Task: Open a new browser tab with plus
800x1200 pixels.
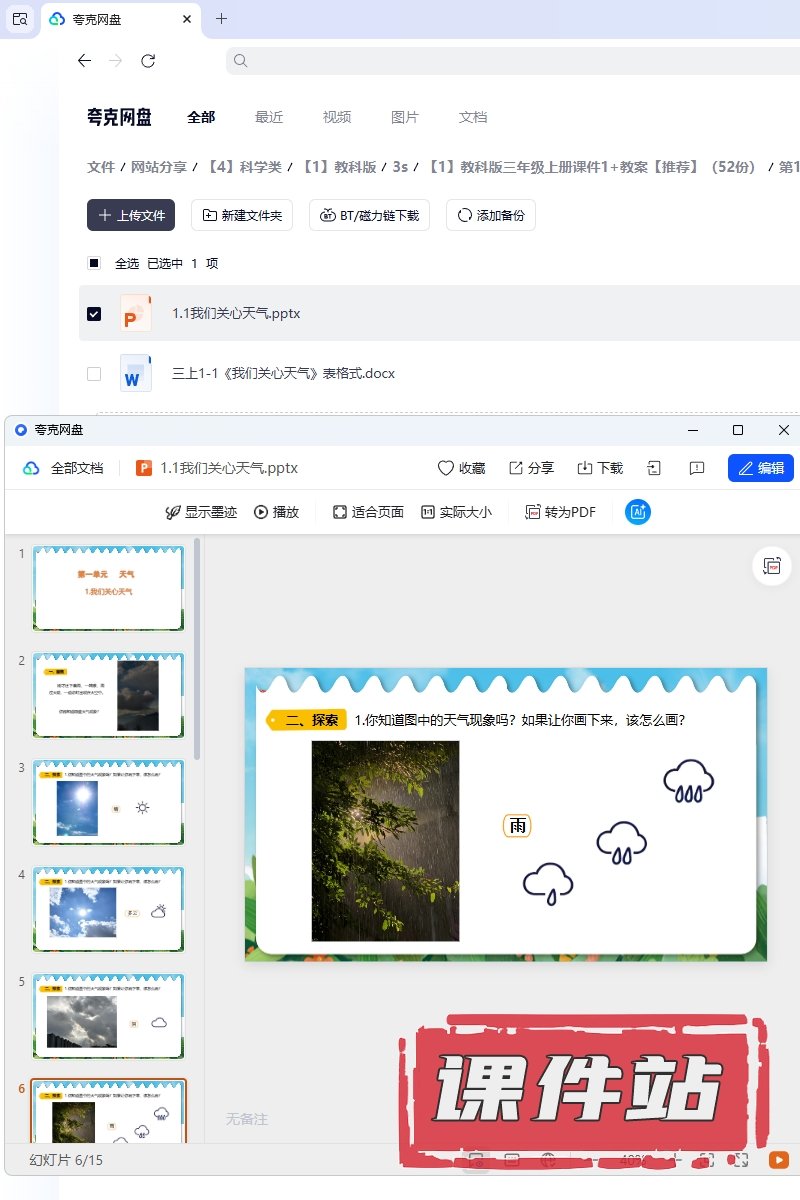Action: (x=222, y=19)
